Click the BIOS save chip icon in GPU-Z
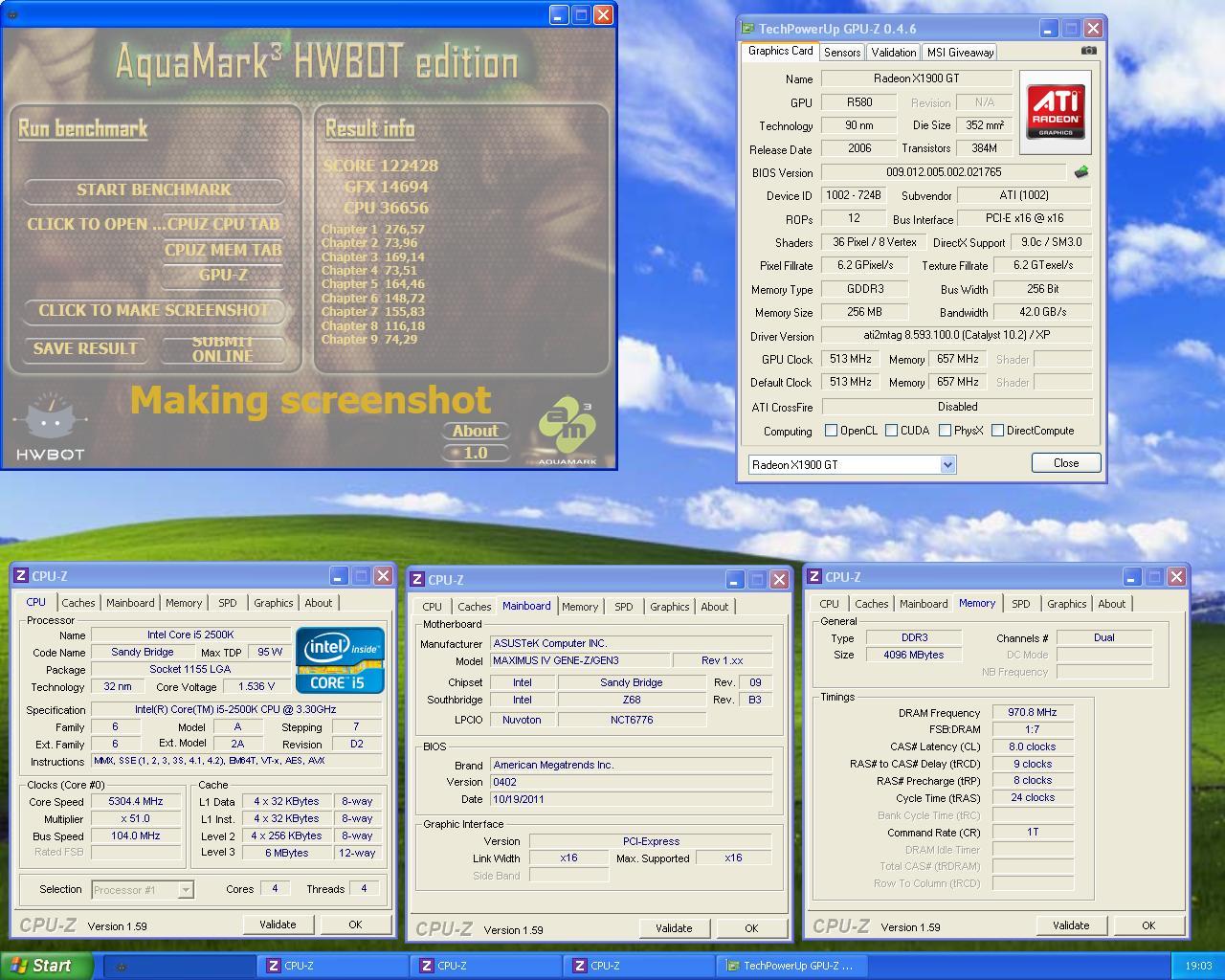The width and height of the screenshot is (1225, 980). [x=1081, y=172]
